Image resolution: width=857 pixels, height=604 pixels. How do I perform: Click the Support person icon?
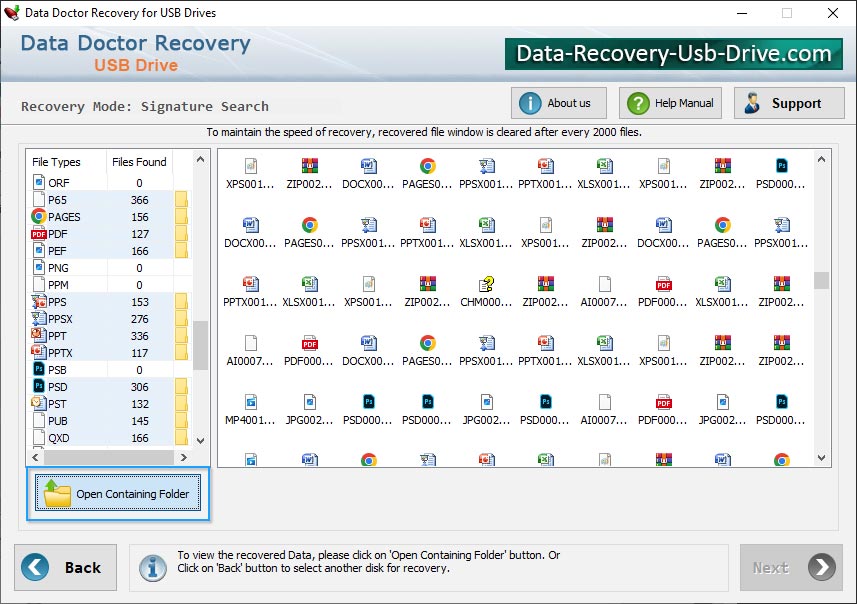pos(752,103)
